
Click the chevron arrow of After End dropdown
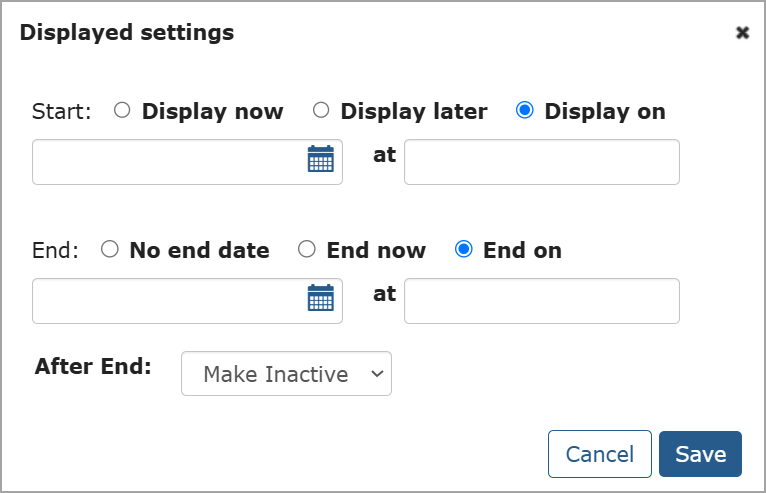[376, 374]
